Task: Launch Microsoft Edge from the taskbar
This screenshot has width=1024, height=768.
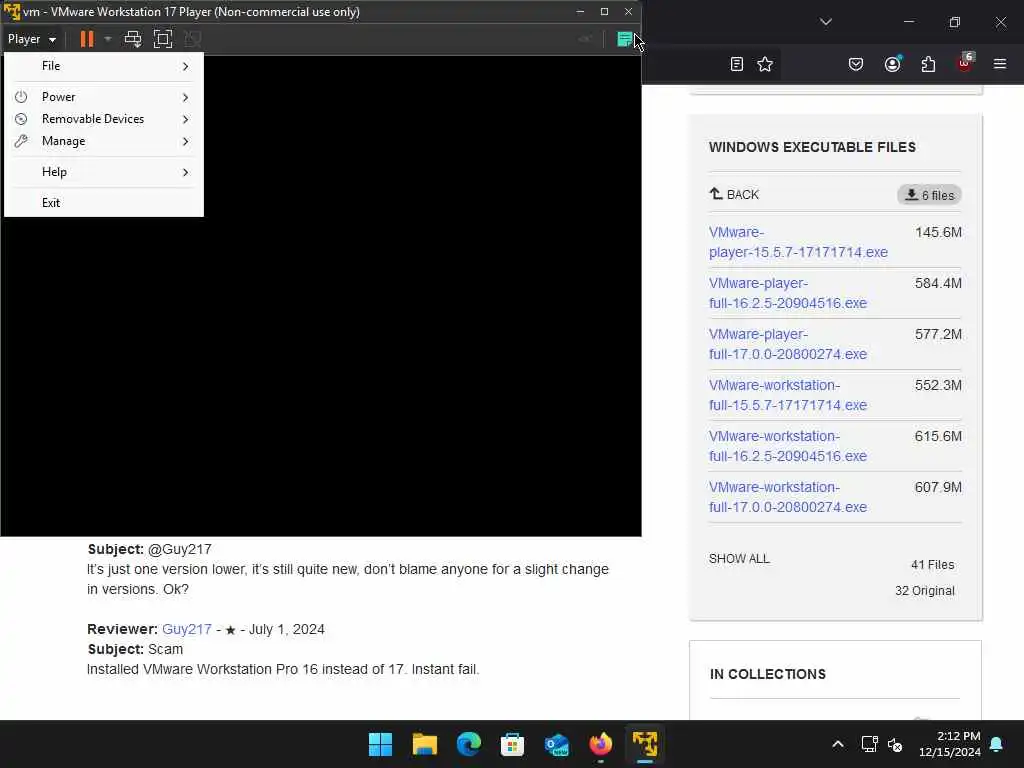Action: [x=468, y=744]
